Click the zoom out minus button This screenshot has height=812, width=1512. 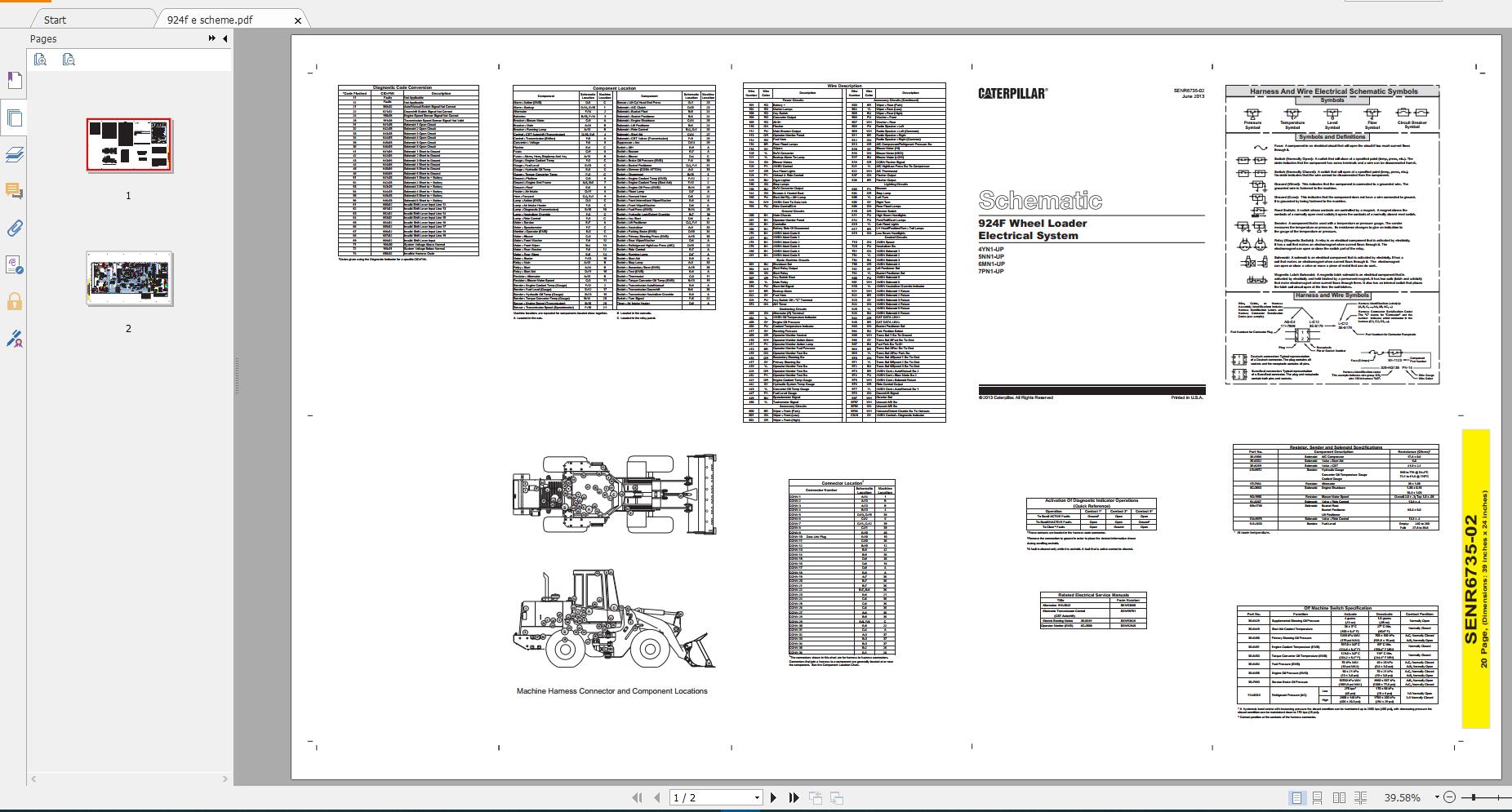1450,798
